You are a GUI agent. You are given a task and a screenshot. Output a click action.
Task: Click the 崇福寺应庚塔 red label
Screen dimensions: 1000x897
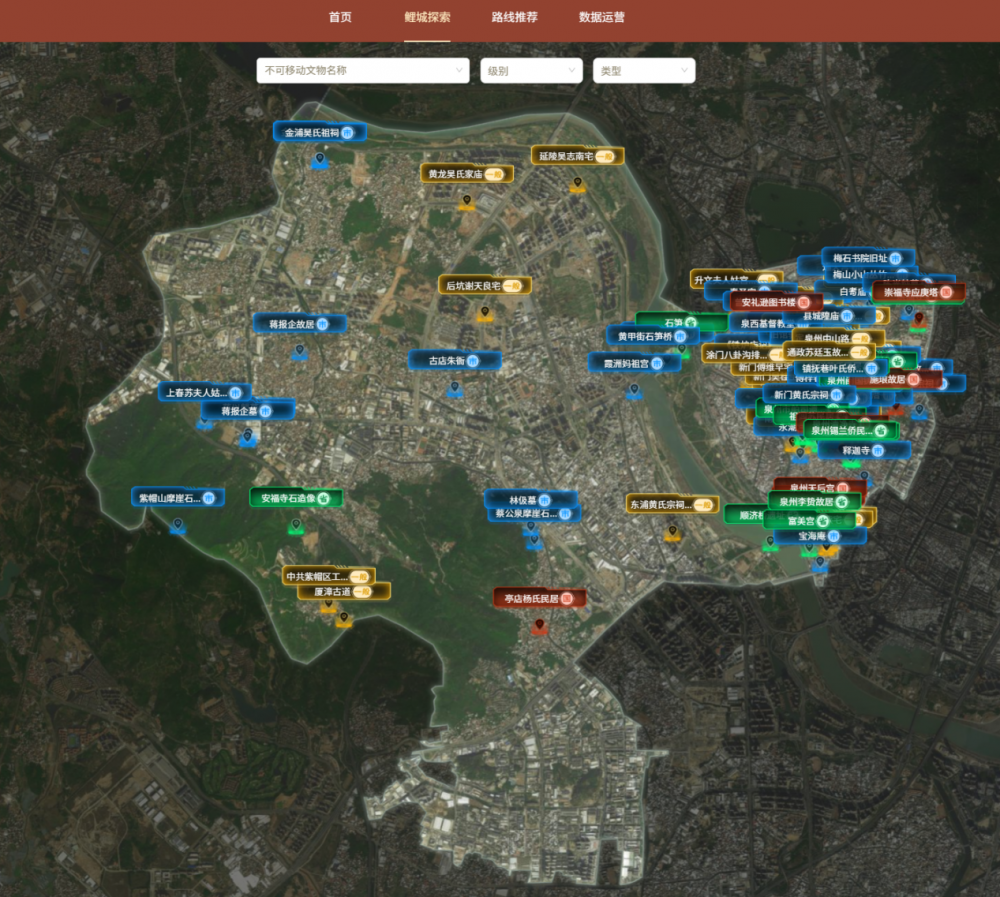pyautogui.click(x=918, y=292)
